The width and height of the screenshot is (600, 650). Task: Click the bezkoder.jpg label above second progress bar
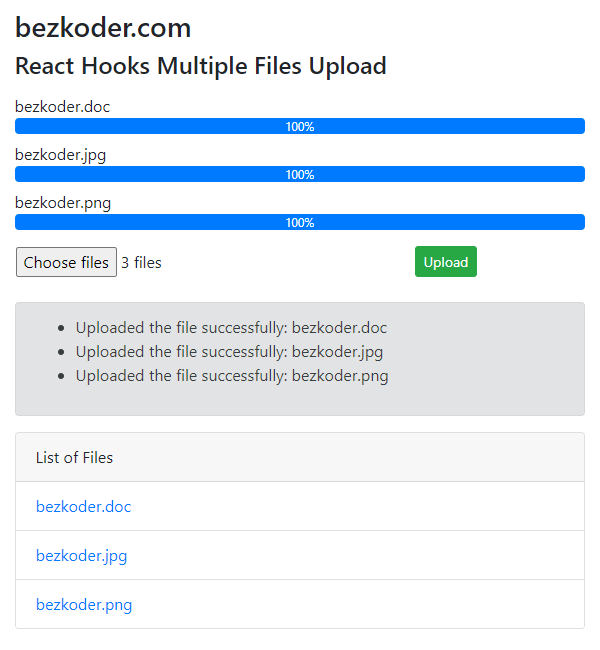coord(61,155)
